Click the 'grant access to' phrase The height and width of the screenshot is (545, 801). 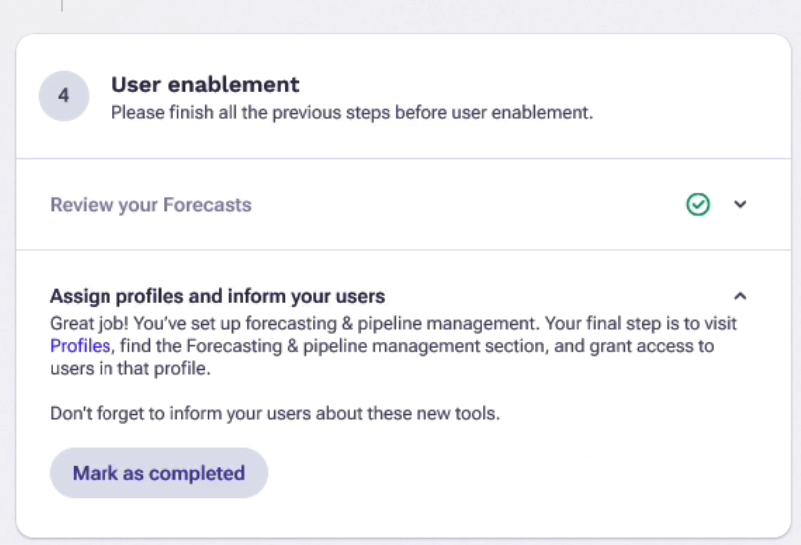(658, 346)
